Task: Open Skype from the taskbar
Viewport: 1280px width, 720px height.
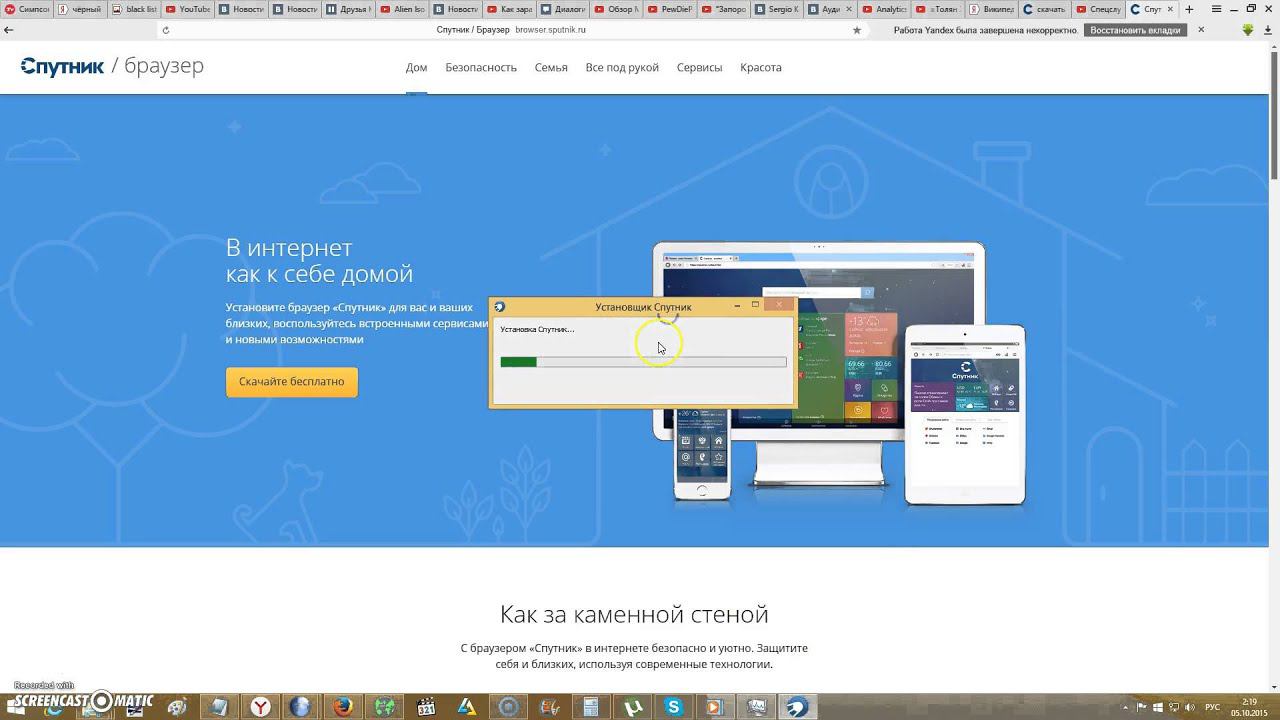Action: [x=672, y=707]
